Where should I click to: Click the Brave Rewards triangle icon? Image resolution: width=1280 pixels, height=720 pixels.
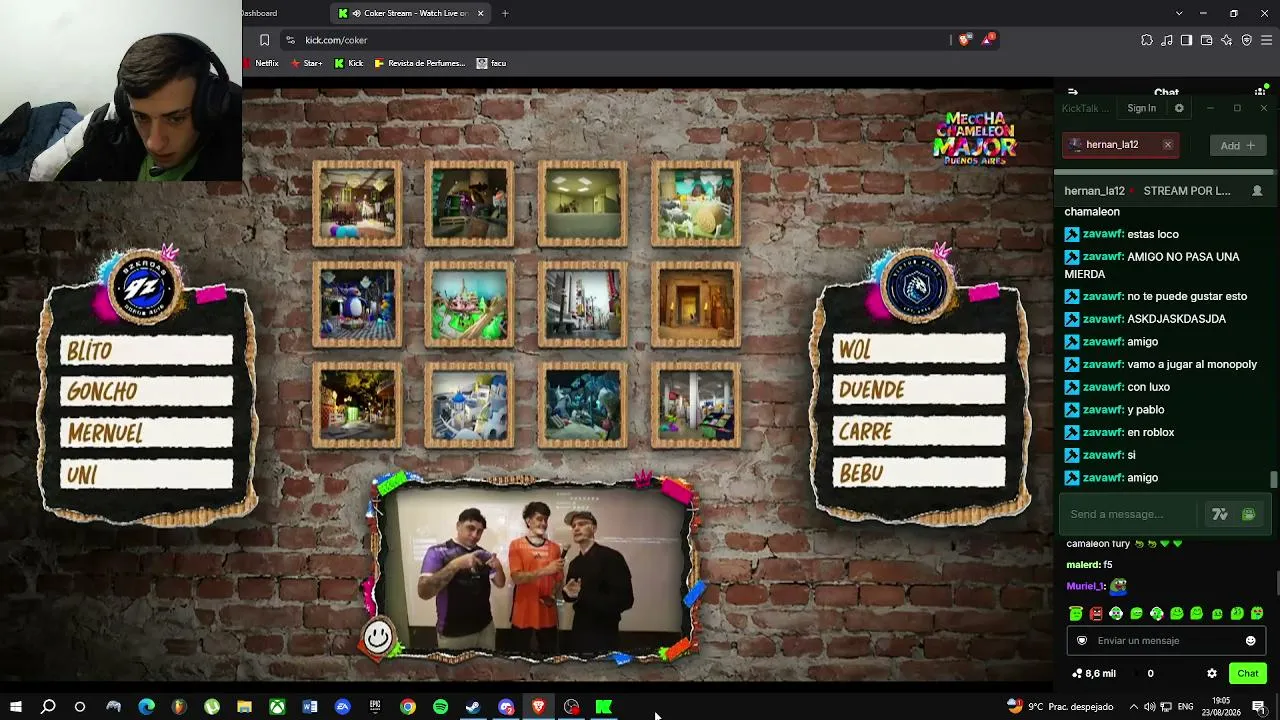pos(988,40)
